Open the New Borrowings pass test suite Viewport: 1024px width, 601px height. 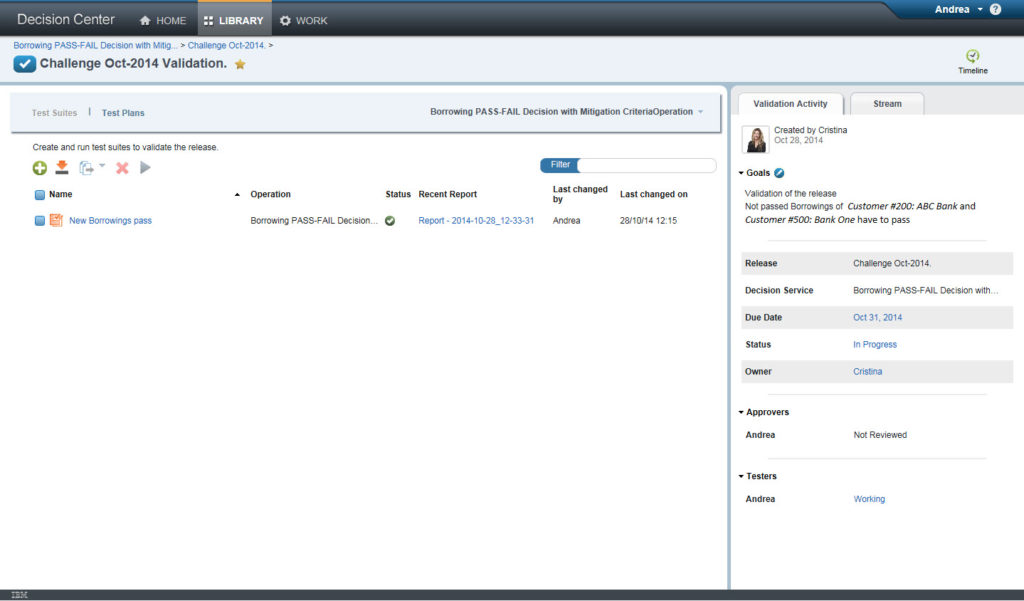[110, 221]
